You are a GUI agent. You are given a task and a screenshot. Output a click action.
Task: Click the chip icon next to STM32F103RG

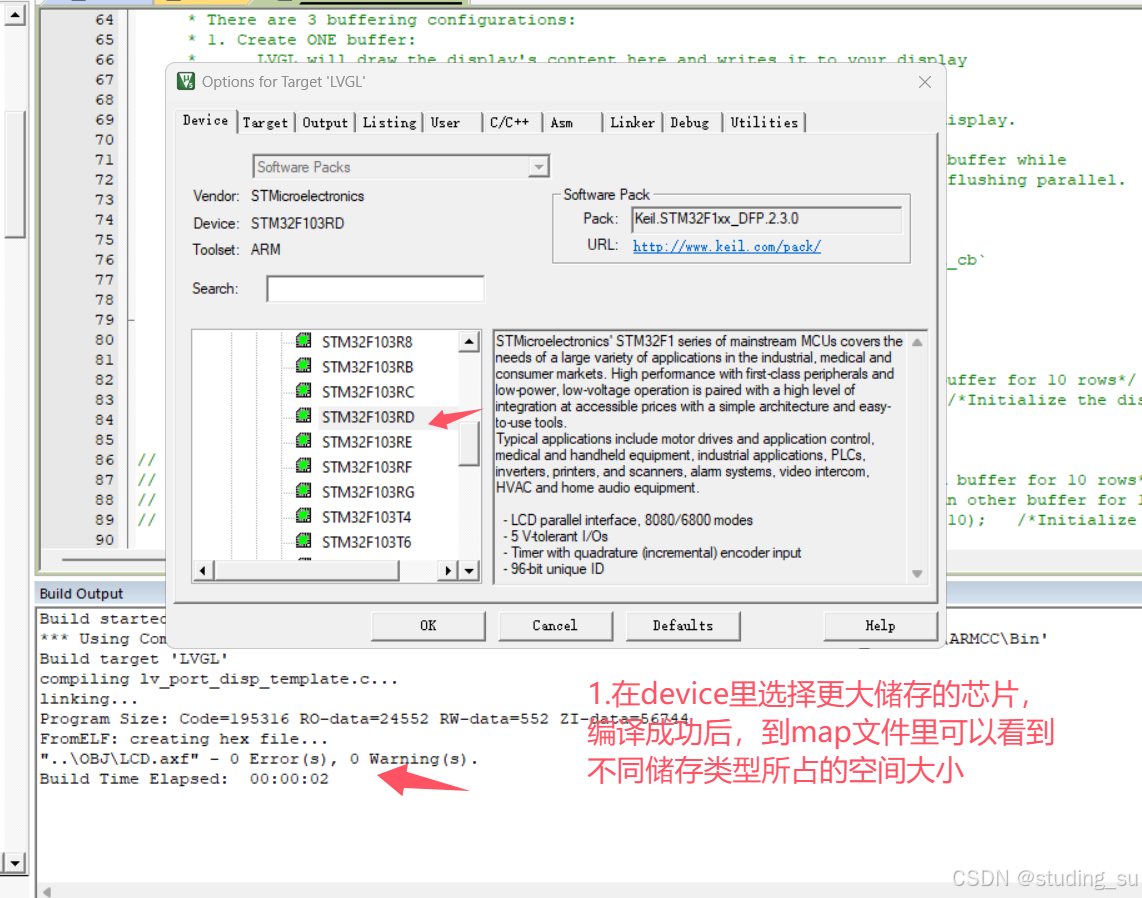pyautogui.click(x=304, y=492)
